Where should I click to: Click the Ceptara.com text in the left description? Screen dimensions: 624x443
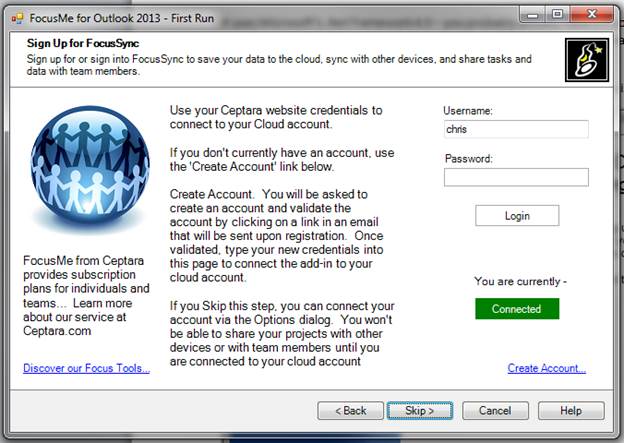tap(57, 331)
